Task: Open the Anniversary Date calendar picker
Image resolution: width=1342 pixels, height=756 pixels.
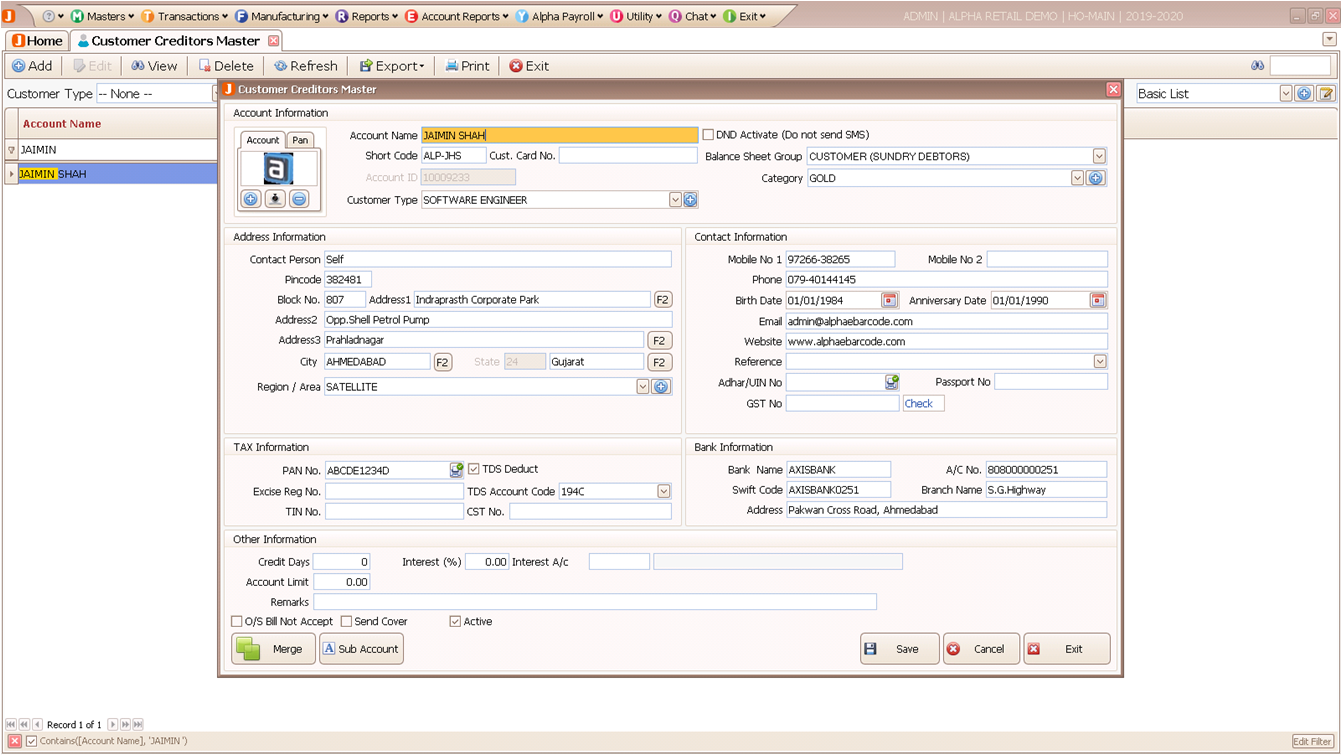Action: click(x=1097, y=300)
